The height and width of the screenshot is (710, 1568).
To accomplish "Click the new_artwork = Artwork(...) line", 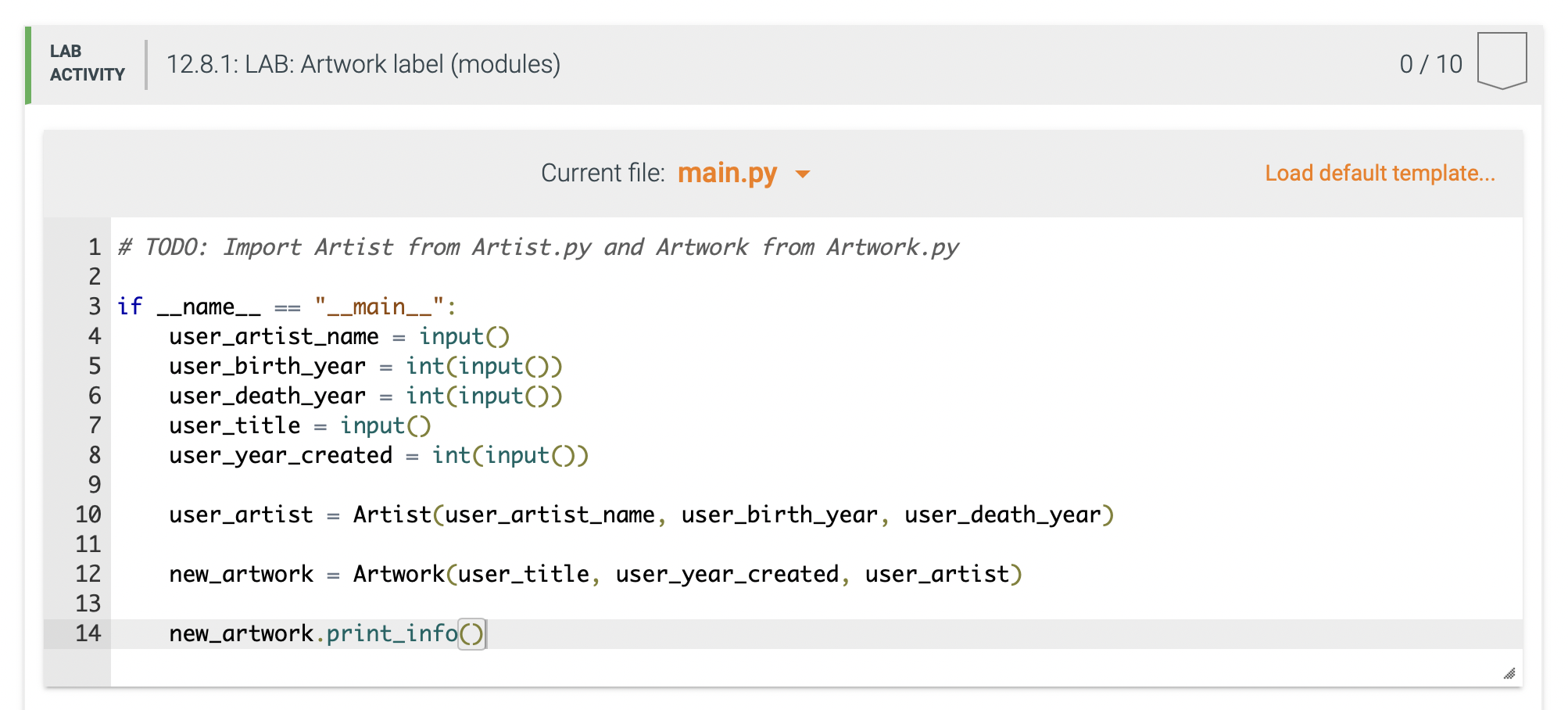I will (x=595, y=574).
